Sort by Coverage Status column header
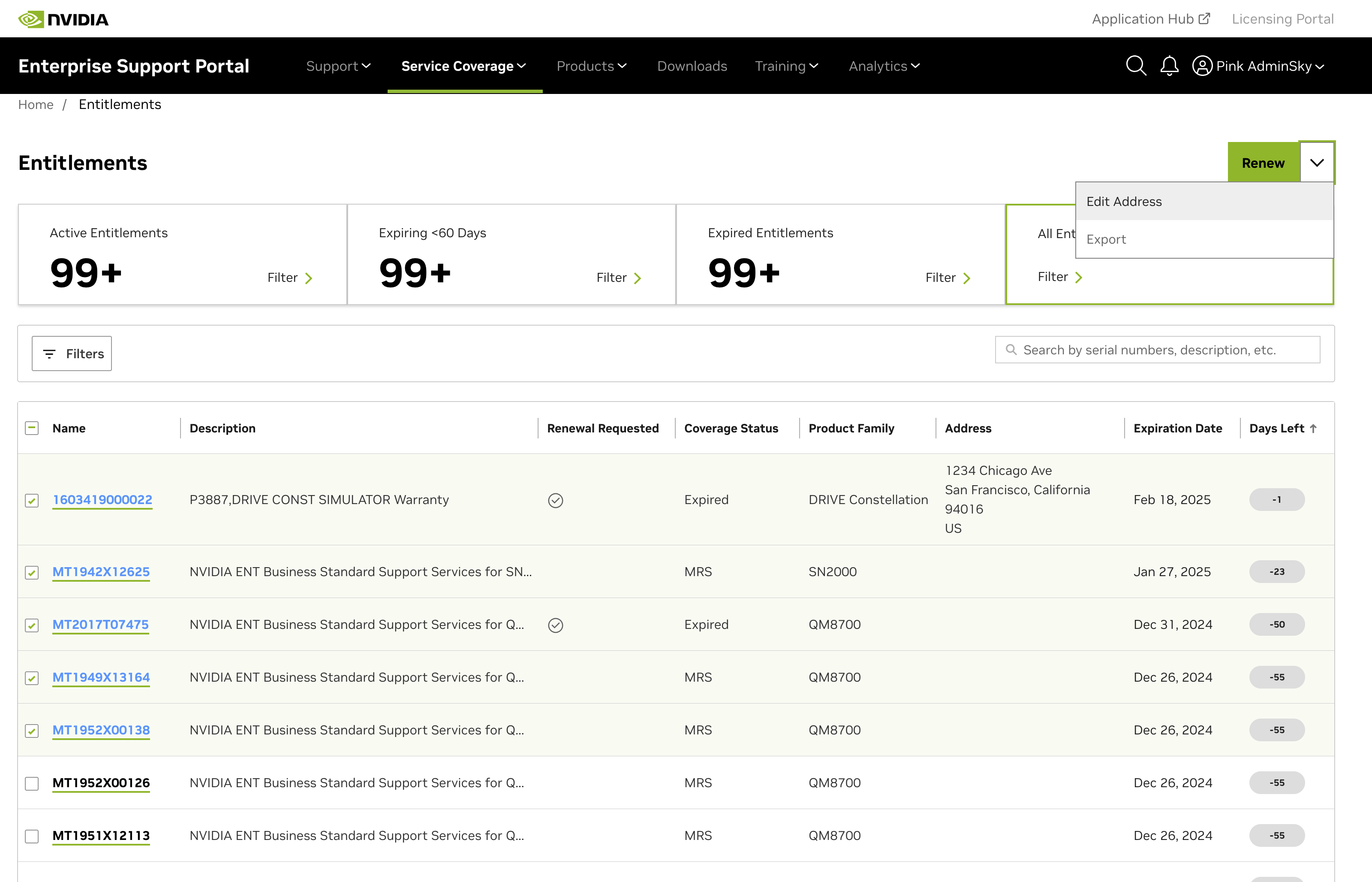Image resolution: width=1372 pixels, height=882 pixels. [x=731, y=429]
